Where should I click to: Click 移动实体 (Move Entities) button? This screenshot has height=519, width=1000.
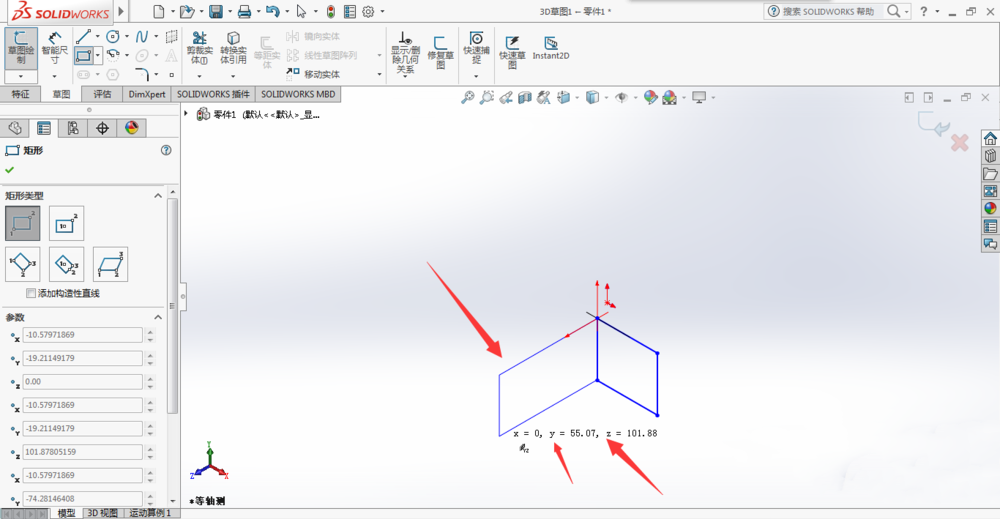coord(314,74)
